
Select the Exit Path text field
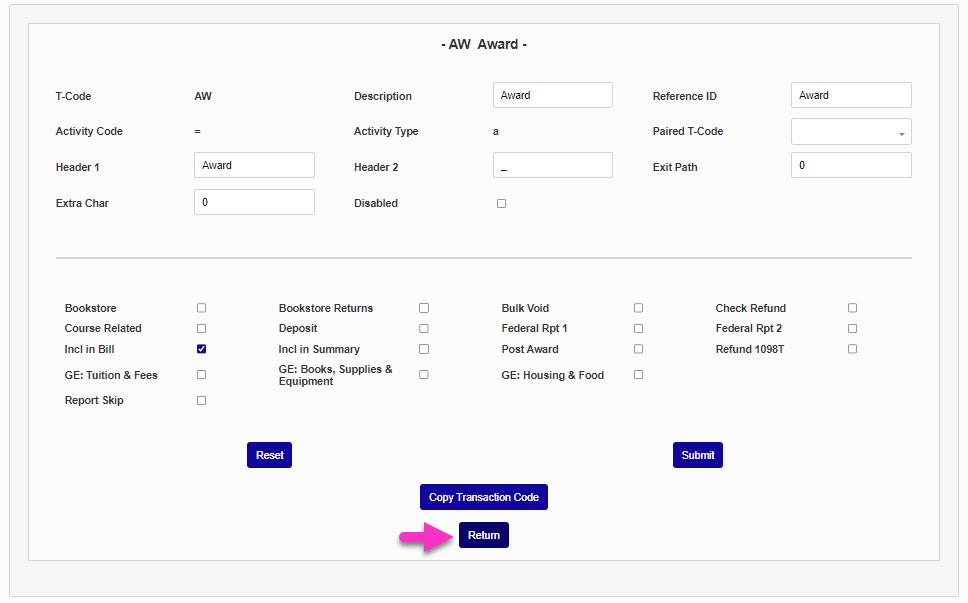pyautogui.click(x=851, y=165)
